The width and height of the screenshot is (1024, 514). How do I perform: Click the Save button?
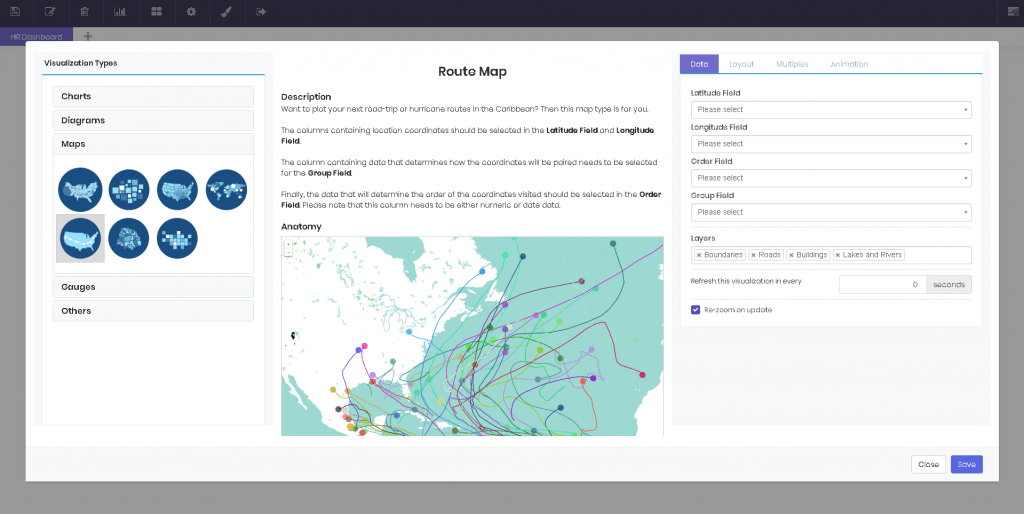click(967, 464)
